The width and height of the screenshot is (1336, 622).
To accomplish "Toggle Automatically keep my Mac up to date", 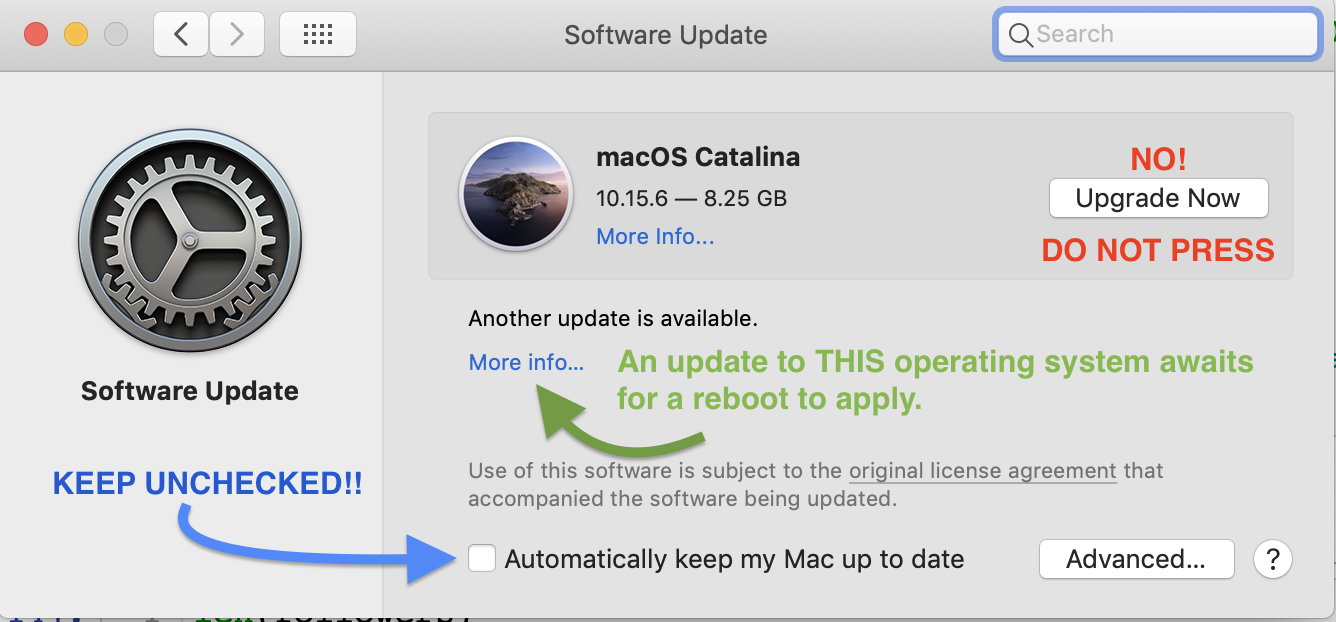I will pyautogui.click(x=482, y=558).
